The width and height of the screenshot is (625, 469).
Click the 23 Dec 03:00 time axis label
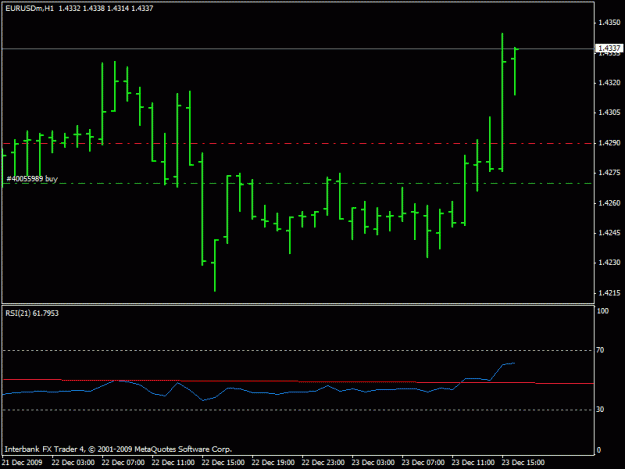[373, 462]
